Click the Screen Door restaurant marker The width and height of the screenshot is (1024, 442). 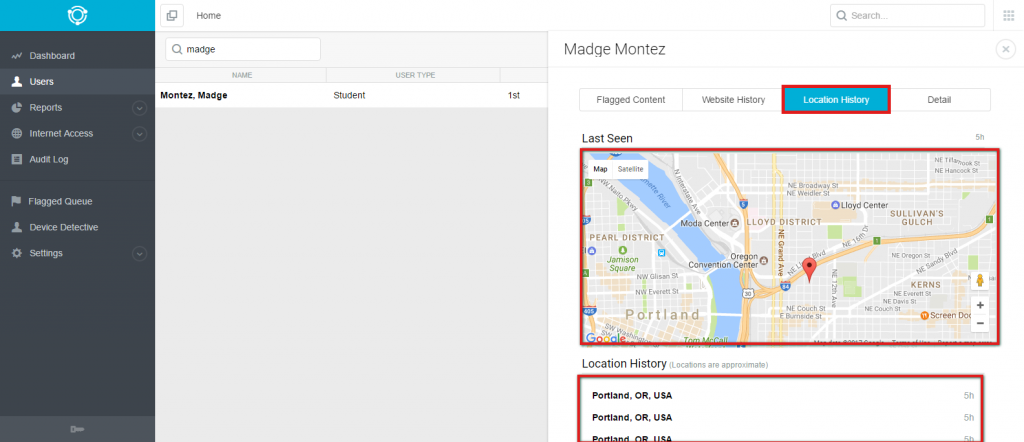click(925, 315)
